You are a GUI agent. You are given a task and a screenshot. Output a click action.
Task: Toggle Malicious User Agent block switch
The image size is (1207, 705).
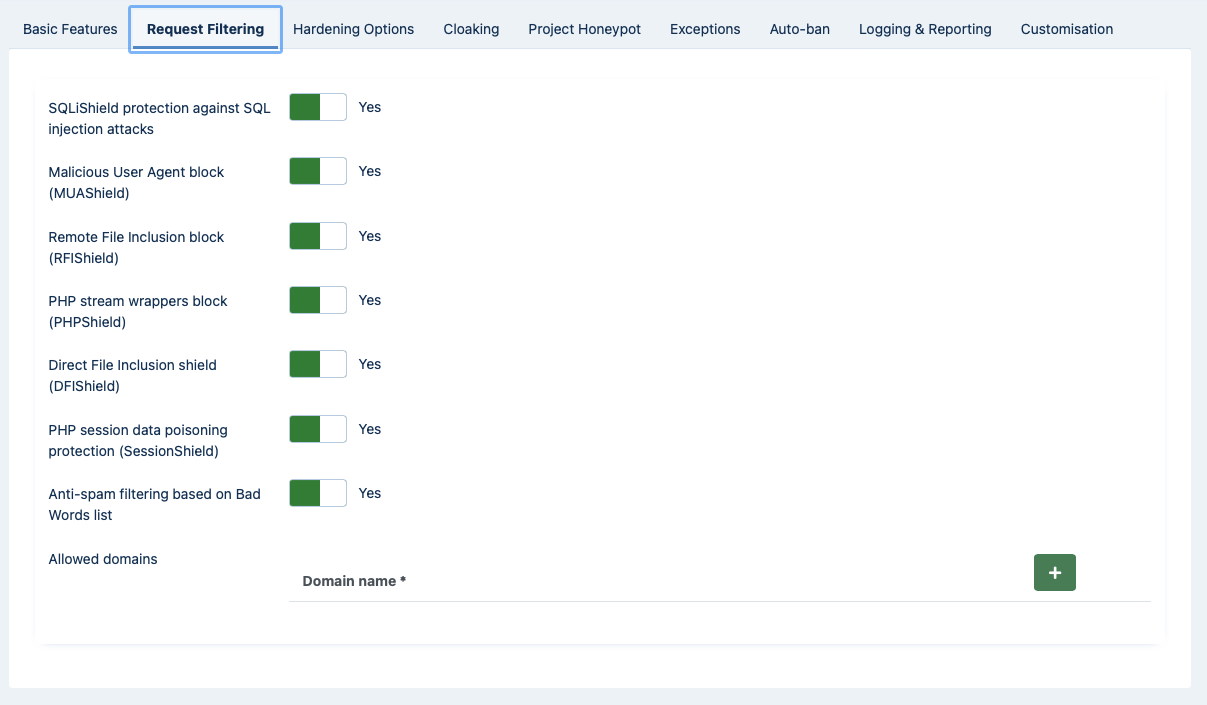(318, 171)
